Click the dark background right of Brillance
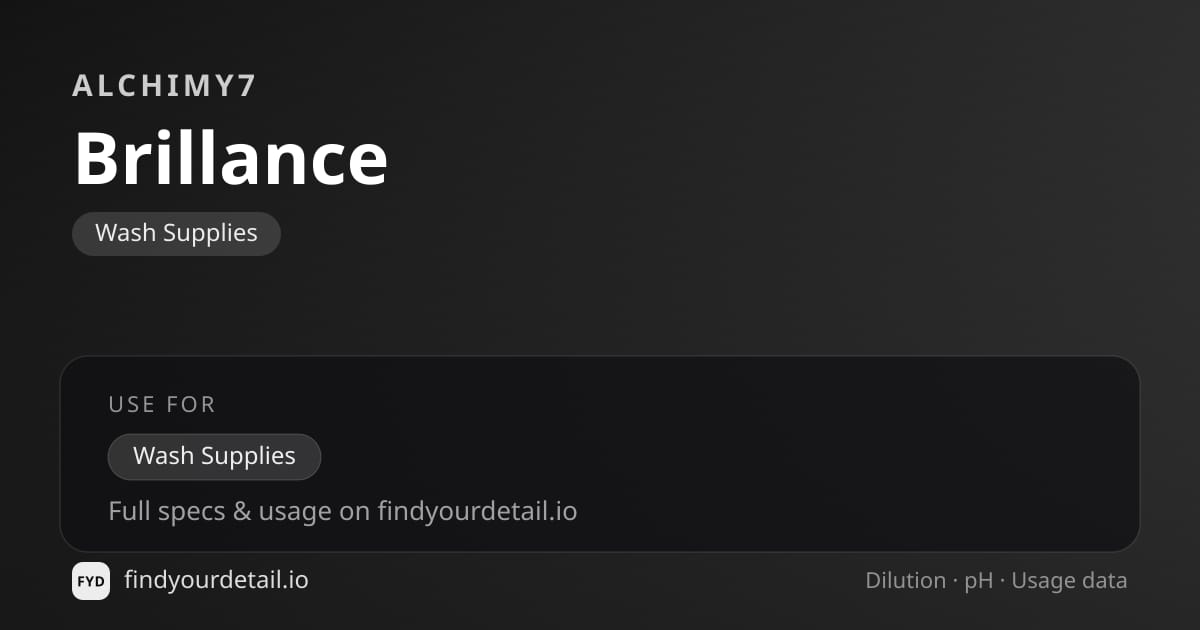 click(780, 160)
